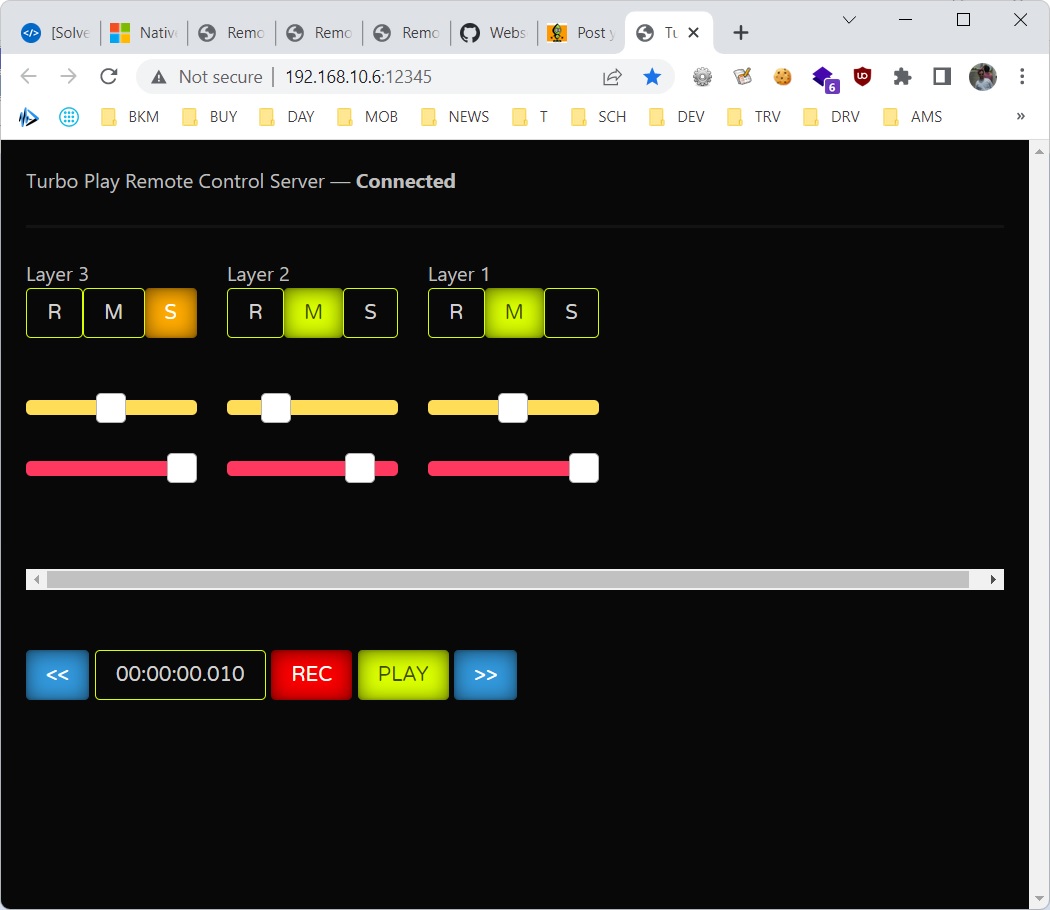
Task: Open the BUY bookmarks folder
Action: pos(210,117)
